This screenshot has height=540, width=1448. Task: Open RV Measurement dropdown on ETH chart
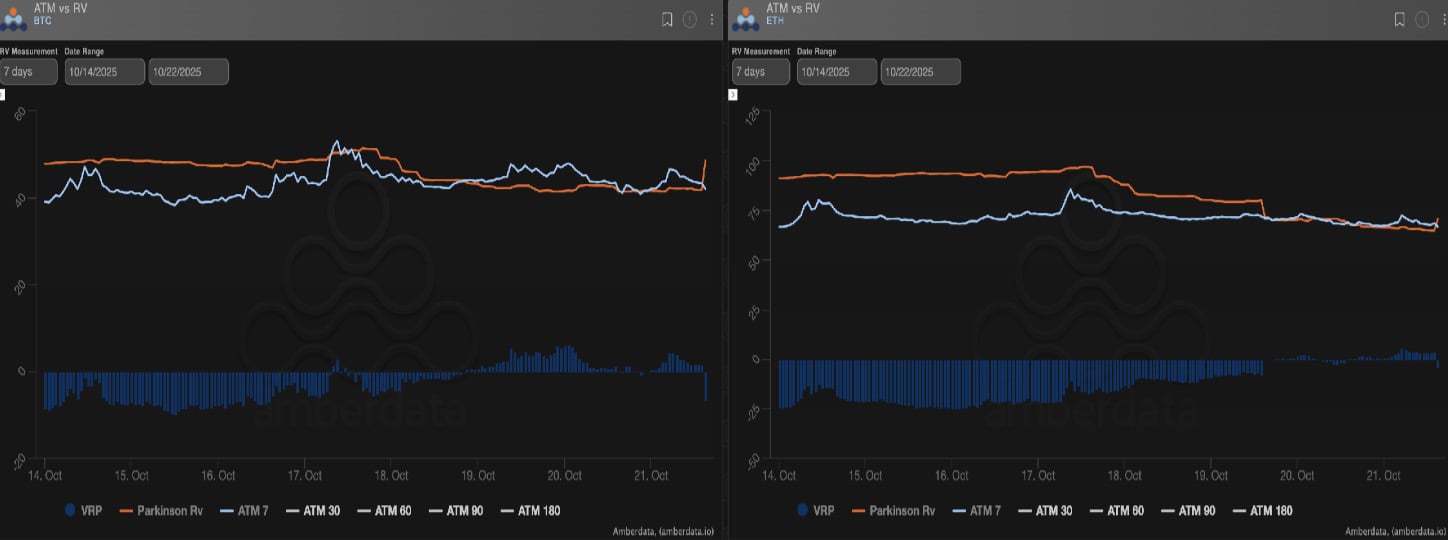[x=761, y=72]
